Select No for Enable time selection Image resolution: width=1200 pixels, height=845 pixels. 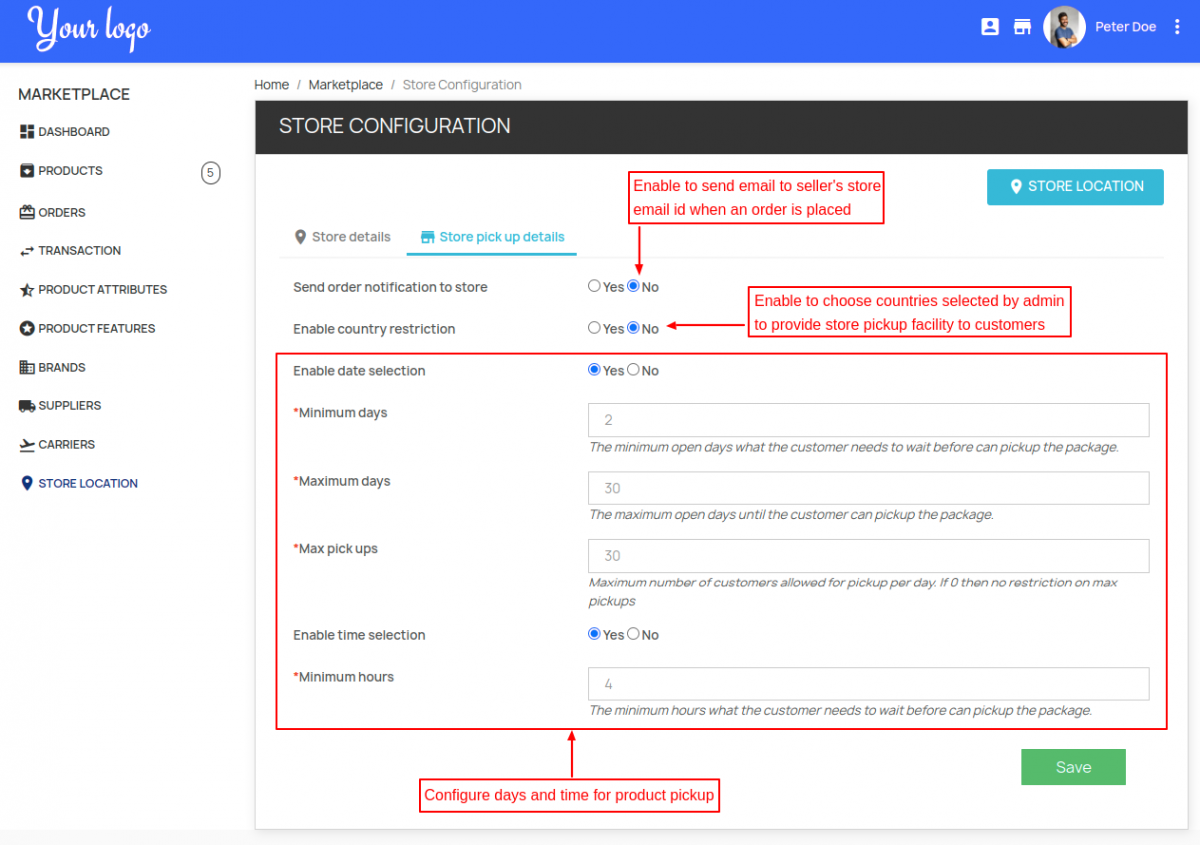pos(633,634)
